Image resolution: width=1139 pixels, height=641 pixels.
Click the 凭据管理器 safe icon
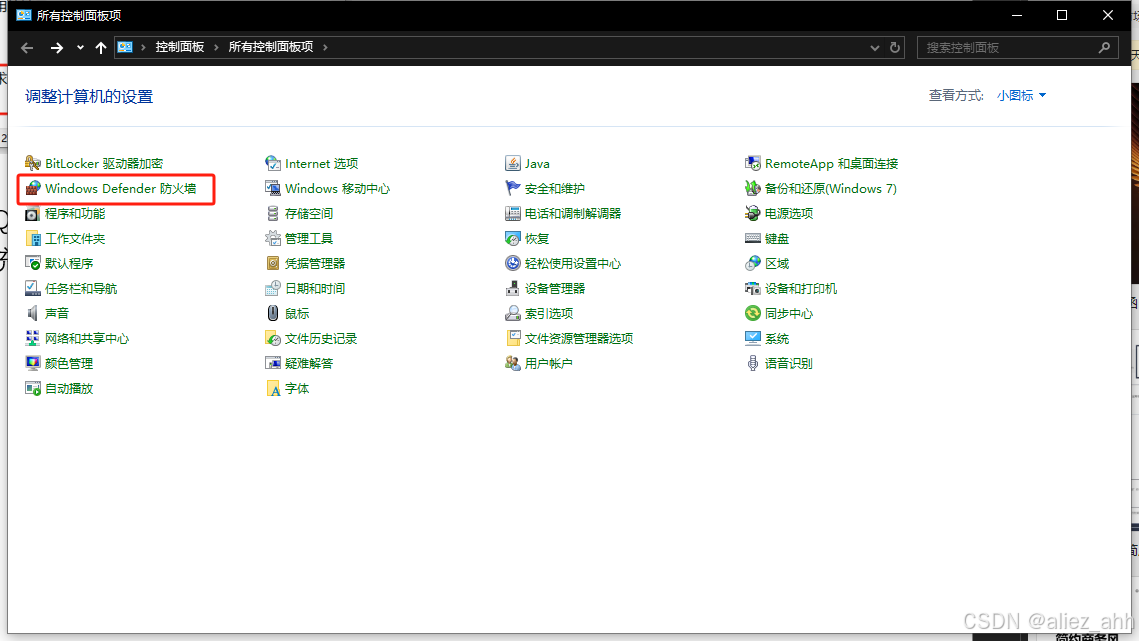tap(272, 263)
